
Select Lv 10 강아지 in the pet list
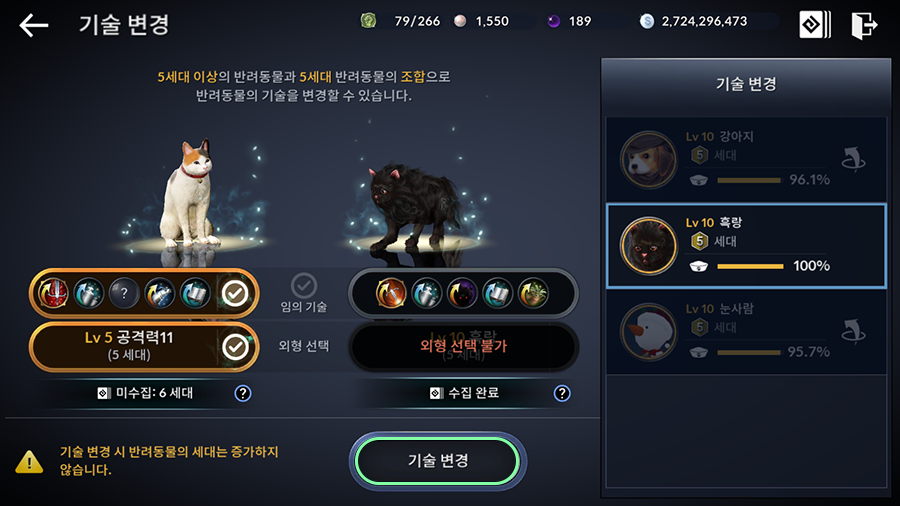pyautogui.click(x=746, y=159)
